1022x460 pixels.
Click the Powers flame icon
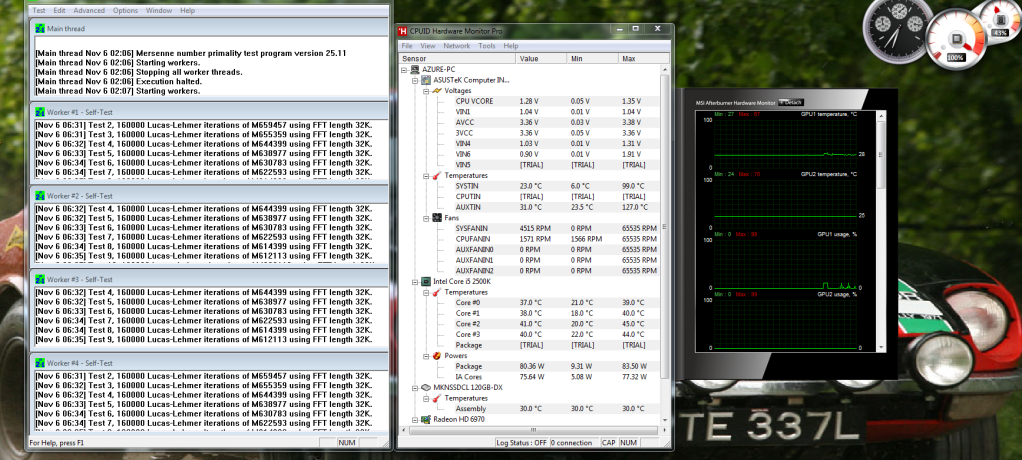[437, 356]
